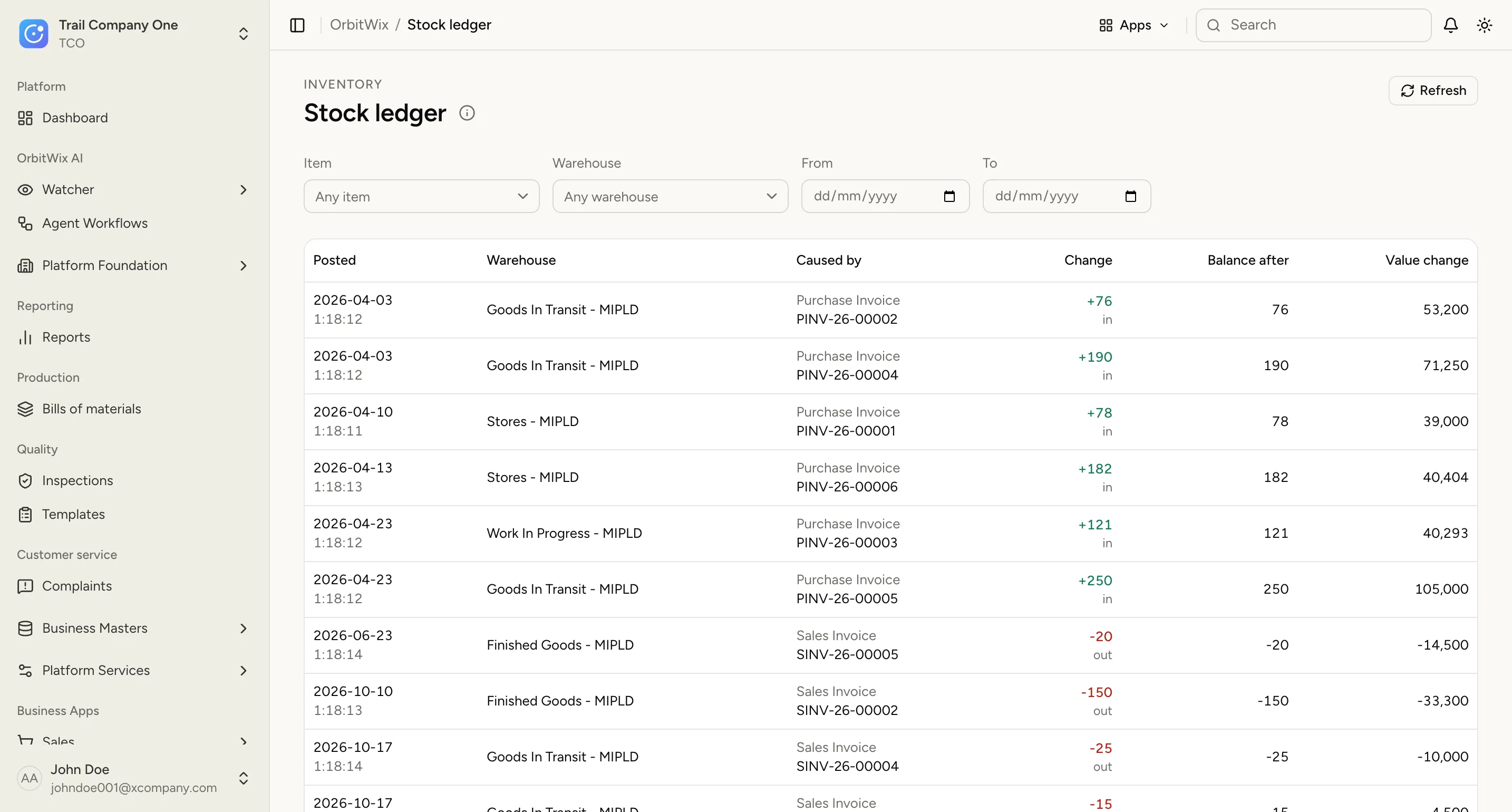
Task: Open notifications bell icon
Action: click(x=1450, y=25)
